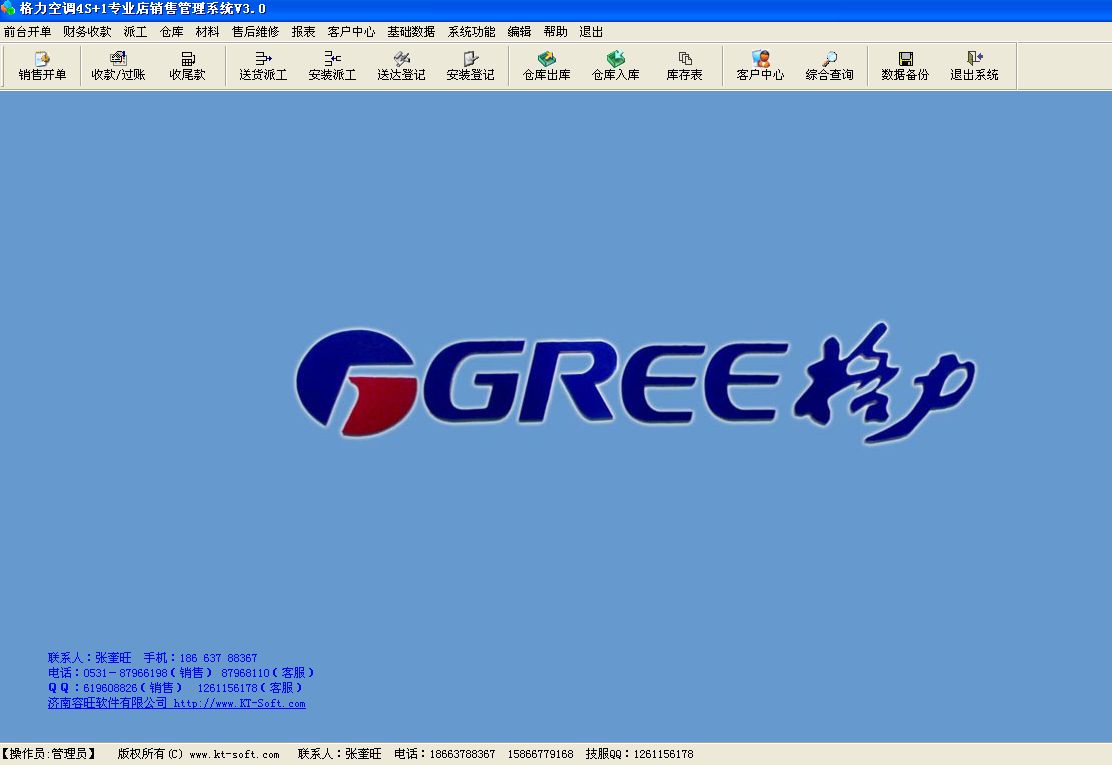Open 仓库出库 from the toolbar
Viewport: 1112px width, 765px height.
click(546, 67)
